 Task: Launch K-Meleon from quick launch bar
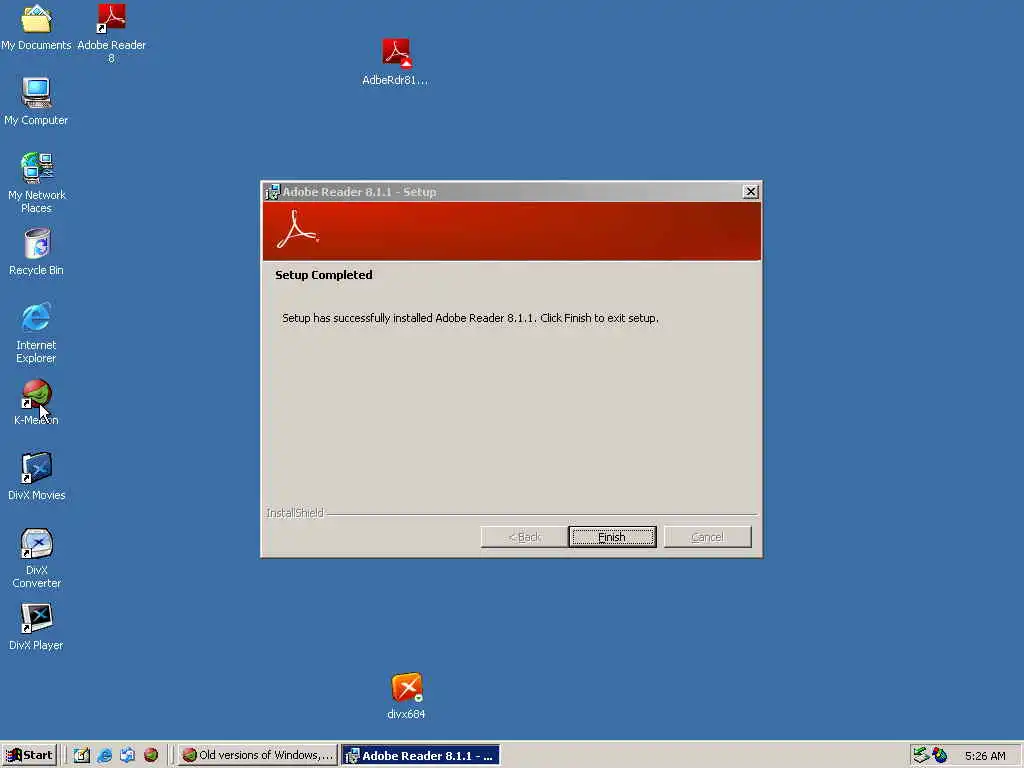coord(151,755)
